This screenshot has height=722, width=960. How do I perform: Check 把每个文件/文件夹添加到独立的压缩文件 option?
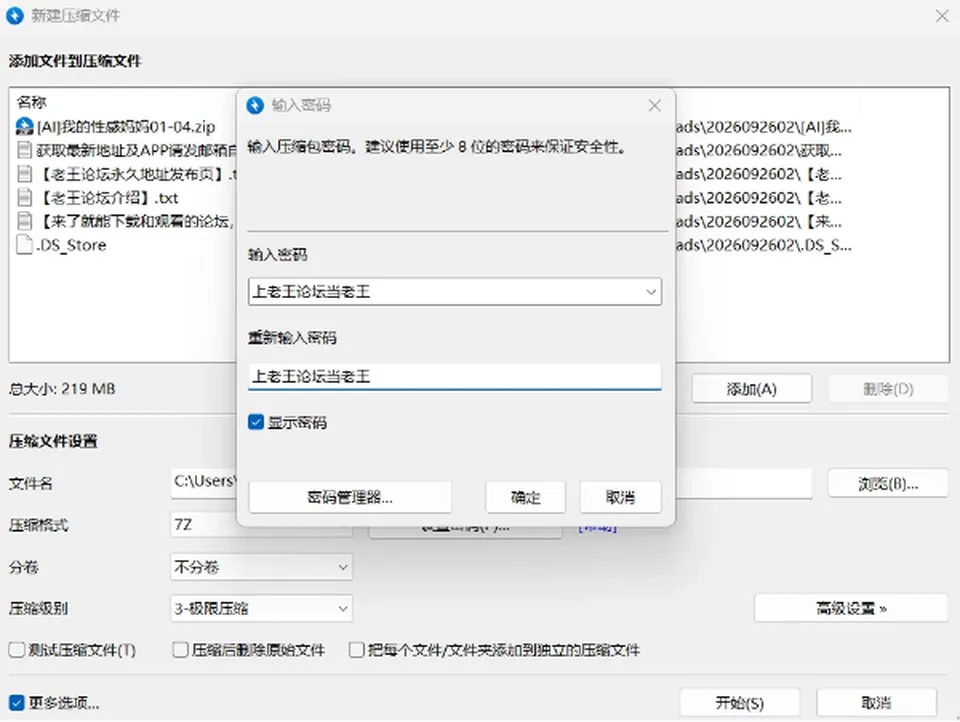coord(356,650)
